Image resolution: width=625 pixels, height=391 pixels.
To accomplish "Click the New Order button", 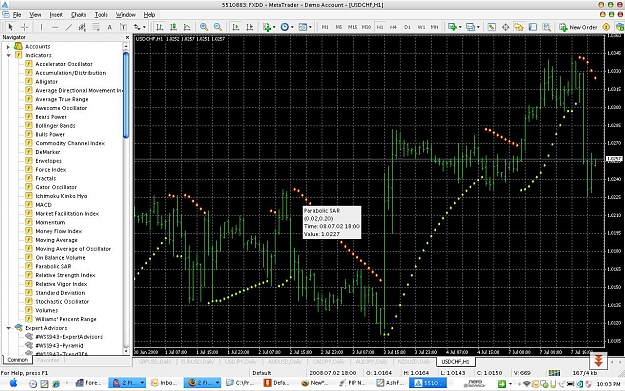I will [578, 27].
